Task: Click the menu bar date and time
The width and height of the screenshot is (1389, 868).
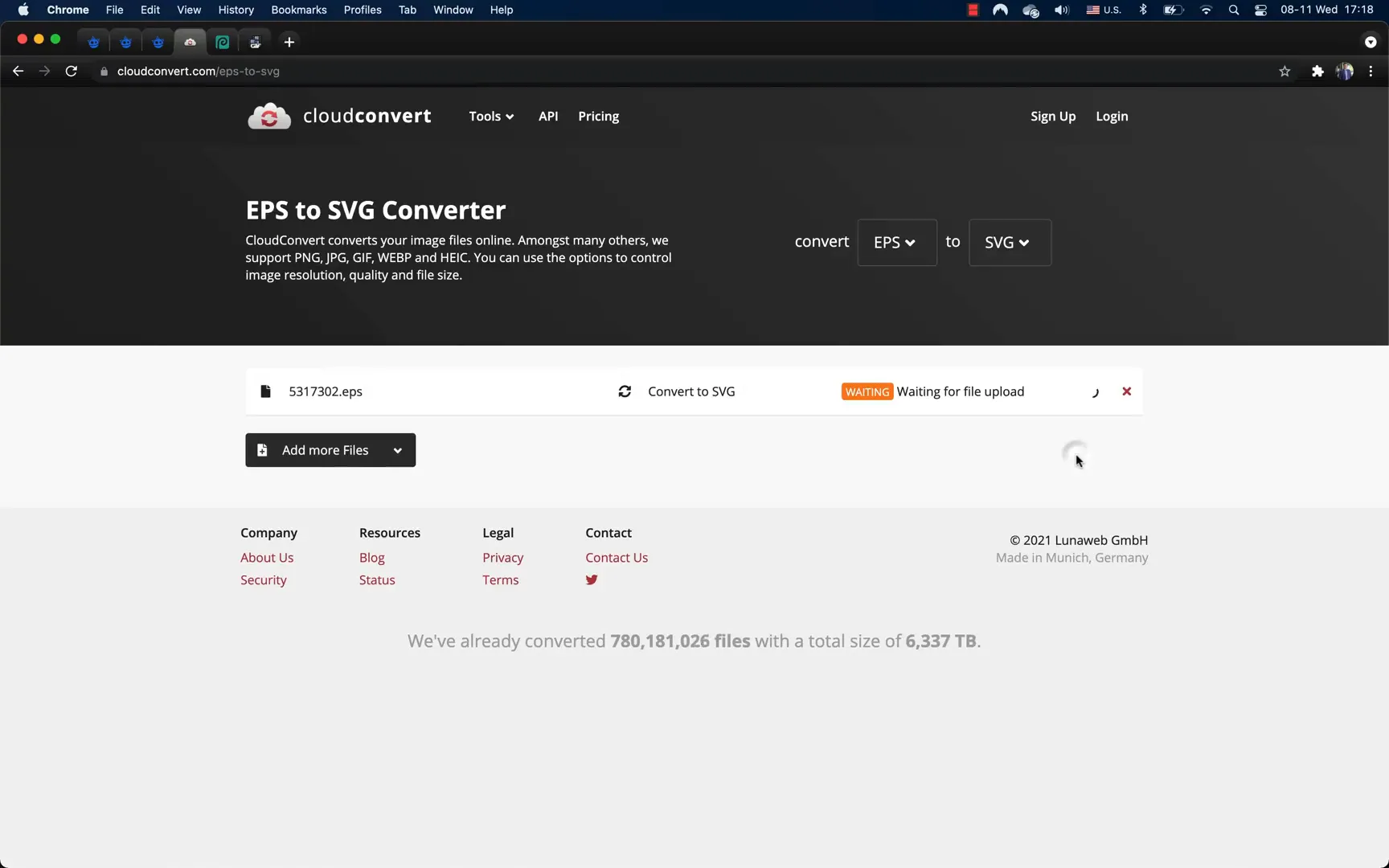Action: click(x=1327, y=10)
